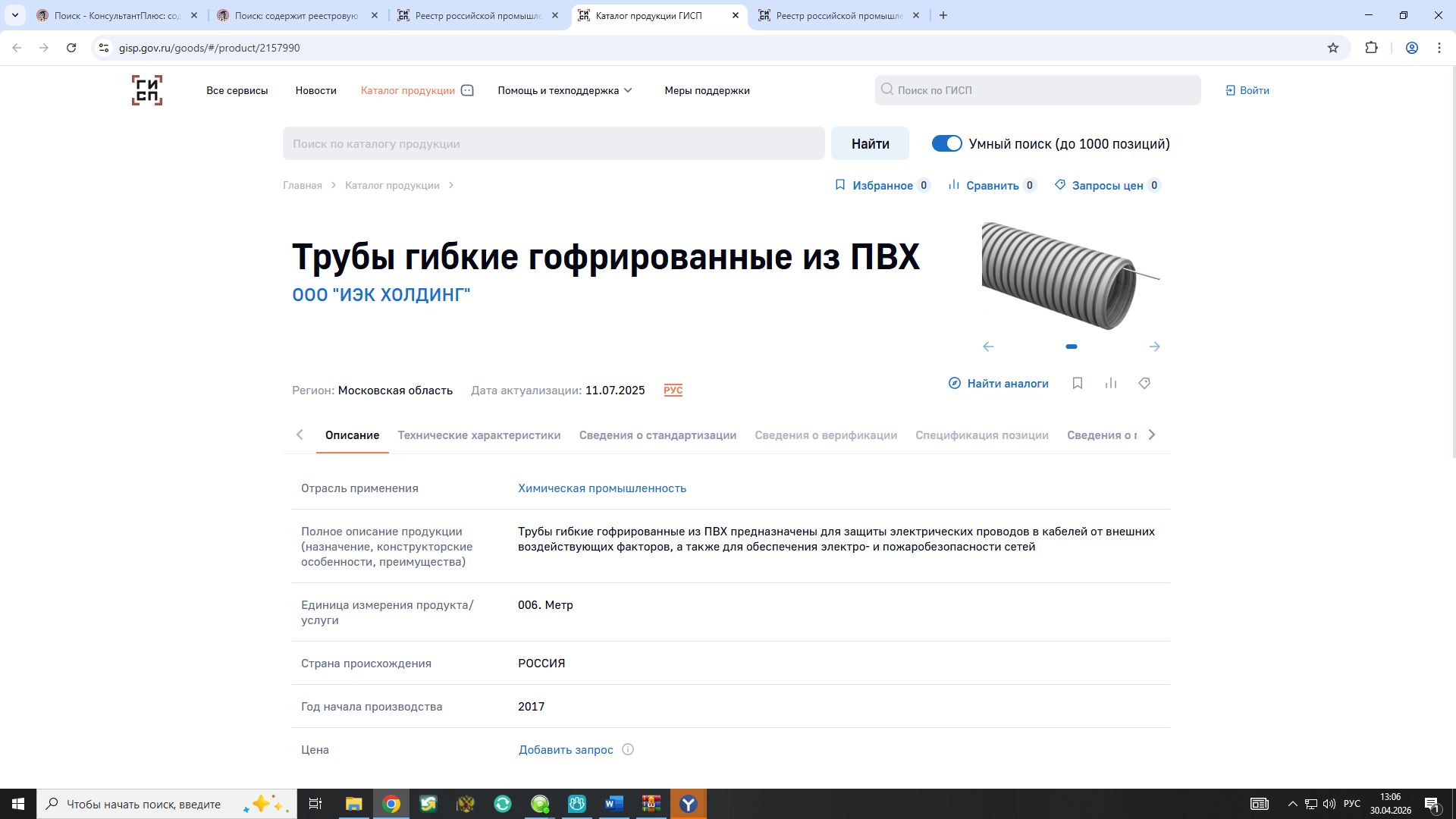Focus the Поиск по каталогу продукции field

pyautogui.click(x=554, y=143)
